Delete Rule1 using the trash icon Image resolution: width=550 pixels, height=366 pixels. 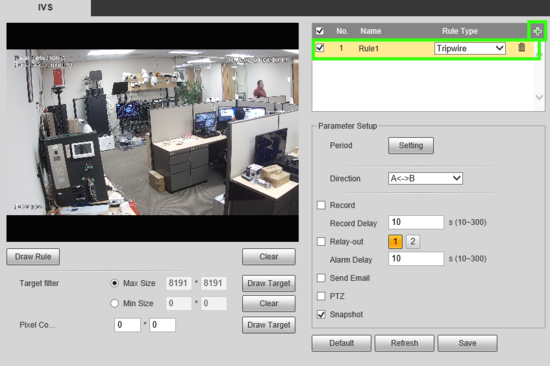click(x=522, y=47)
